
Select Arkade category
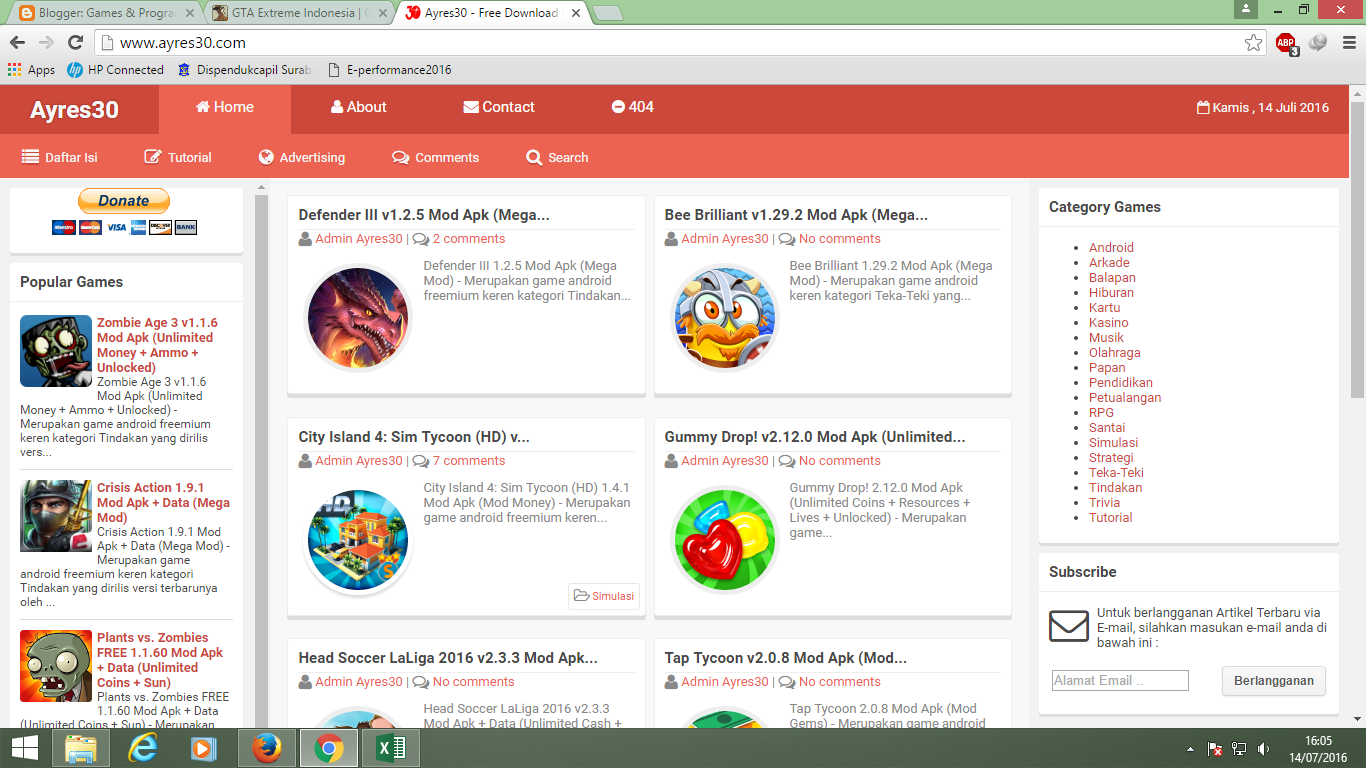pyautogui.click(x=1109, y=263)
